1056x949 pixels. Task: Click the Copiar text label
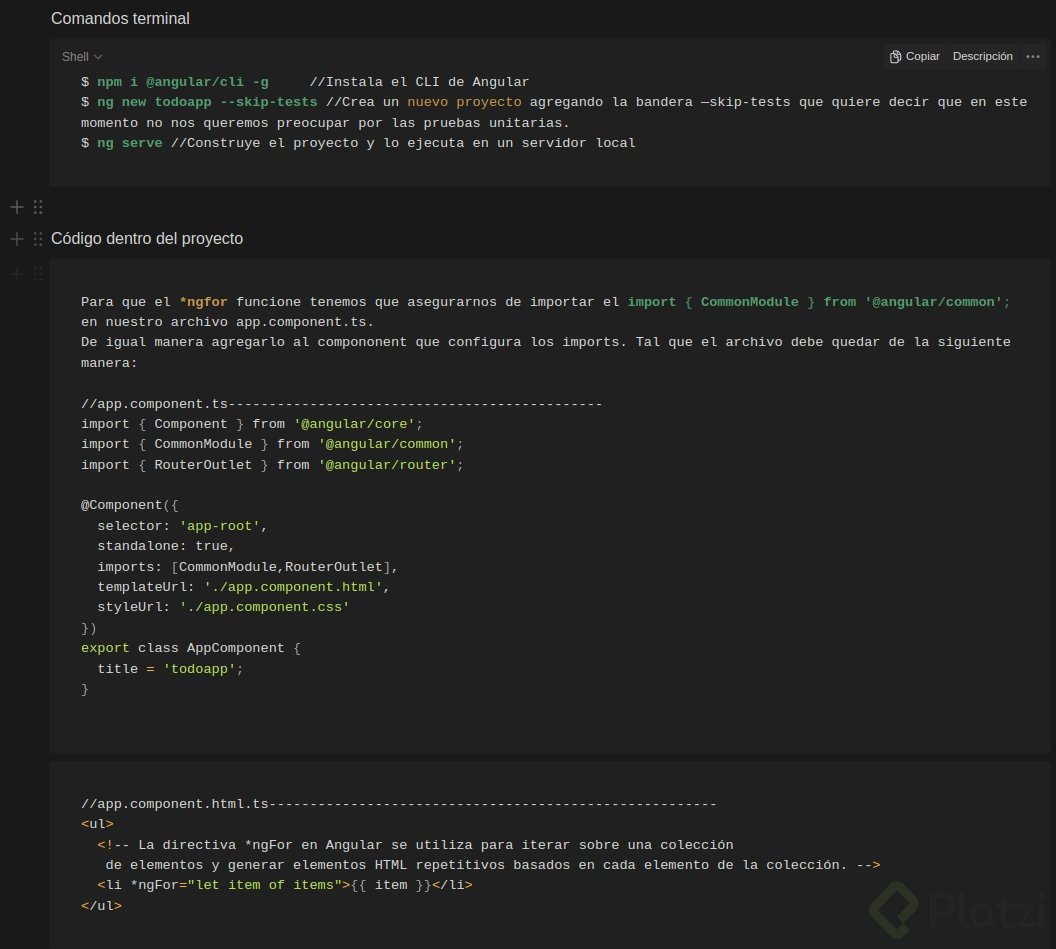922,57
